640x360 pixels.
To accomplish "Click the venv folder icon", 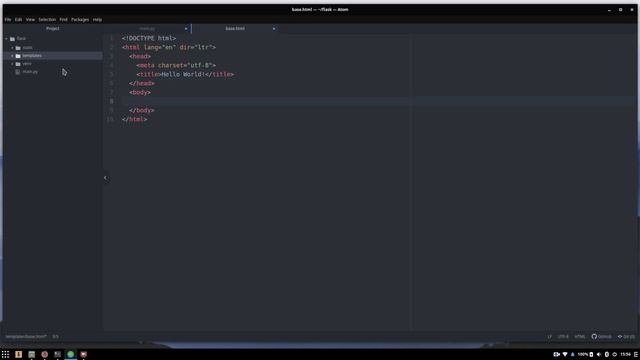I will 18,64.
